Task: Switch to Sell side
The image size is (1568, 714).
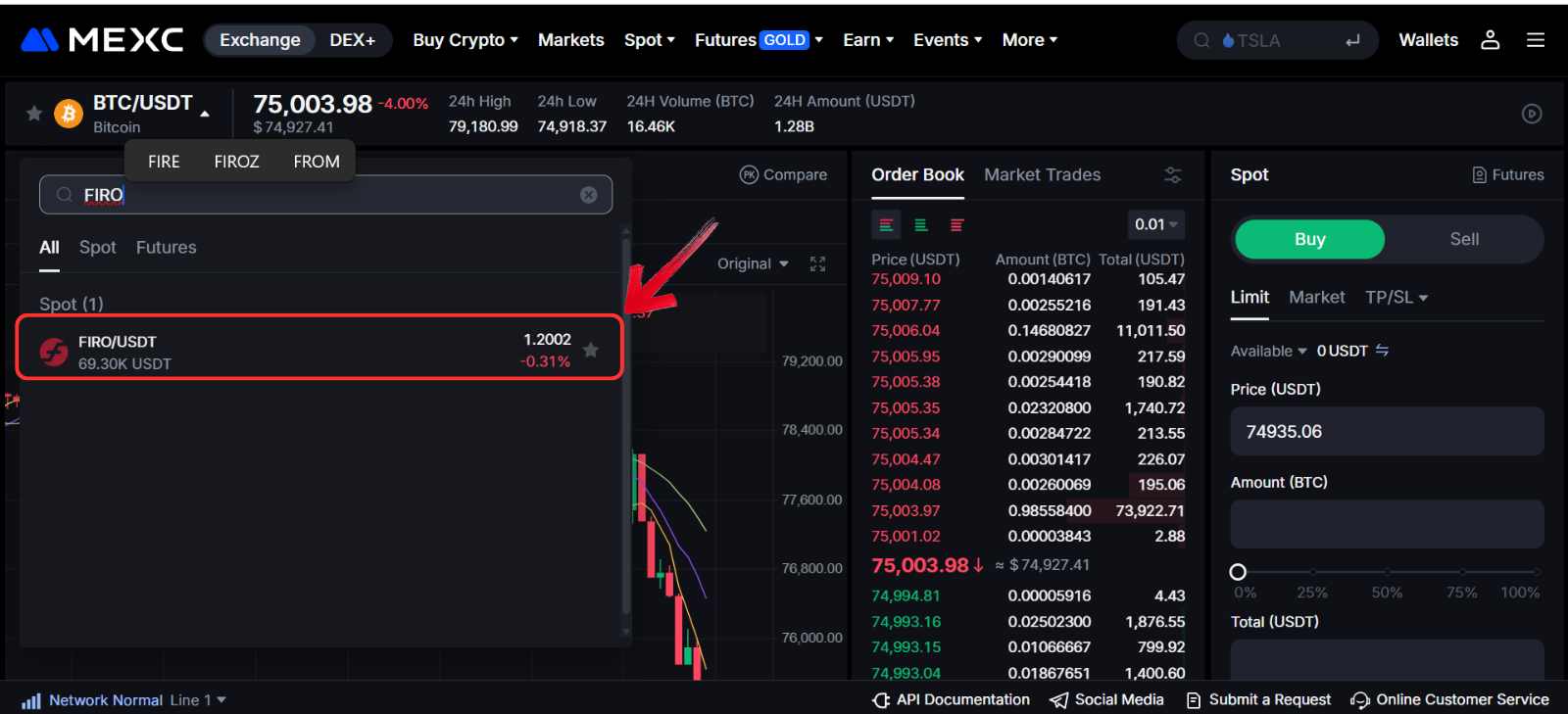Action: click(x=1463, y=239)
